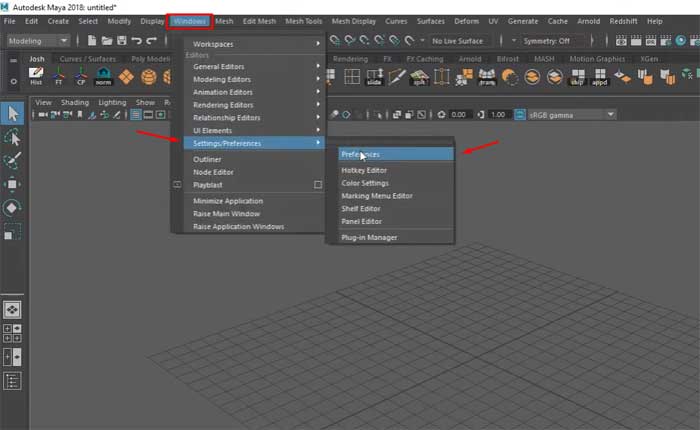Activate the Rotate tool
Image resolution: width=700 pixels, height=430 pixels.
[x=13, y=208]
